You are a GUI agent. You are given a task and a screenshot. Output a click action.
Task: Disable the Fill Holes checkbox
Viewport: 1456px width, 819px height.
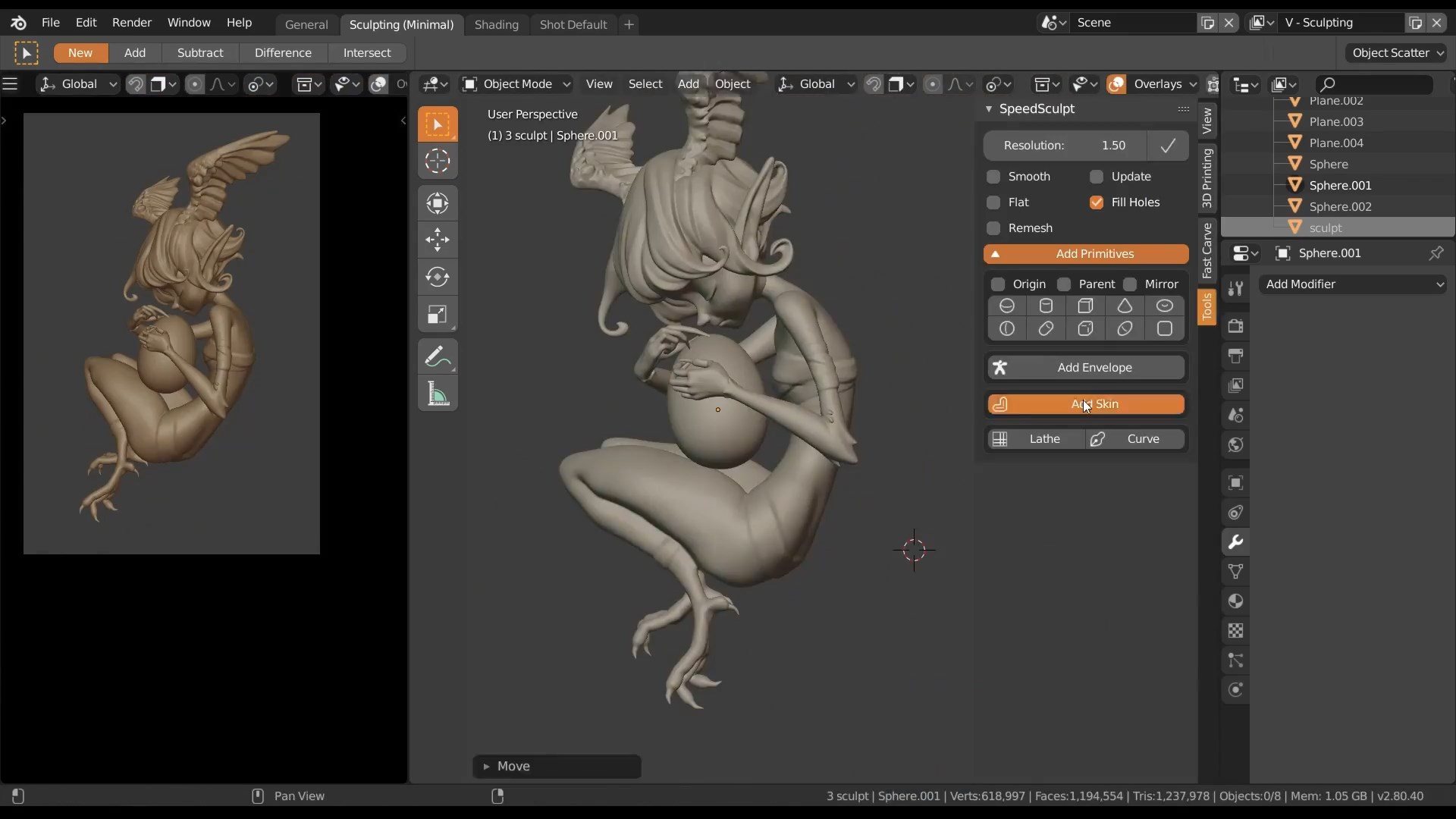click(1097, 202)
